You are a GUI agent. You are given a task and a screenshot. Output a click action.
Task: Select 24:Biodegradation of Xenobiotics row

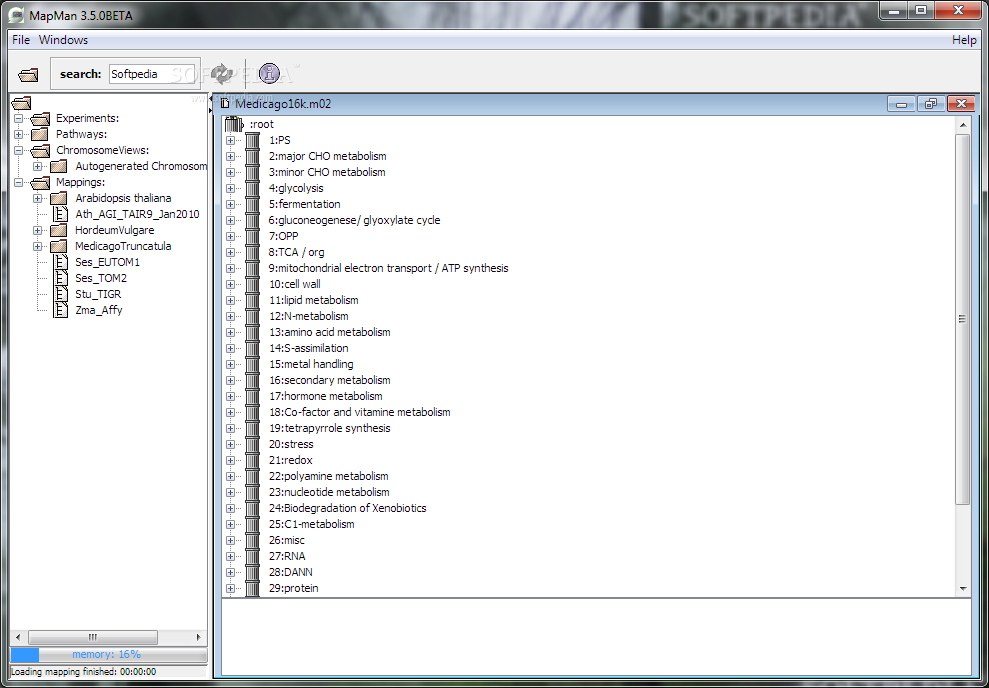348,508
